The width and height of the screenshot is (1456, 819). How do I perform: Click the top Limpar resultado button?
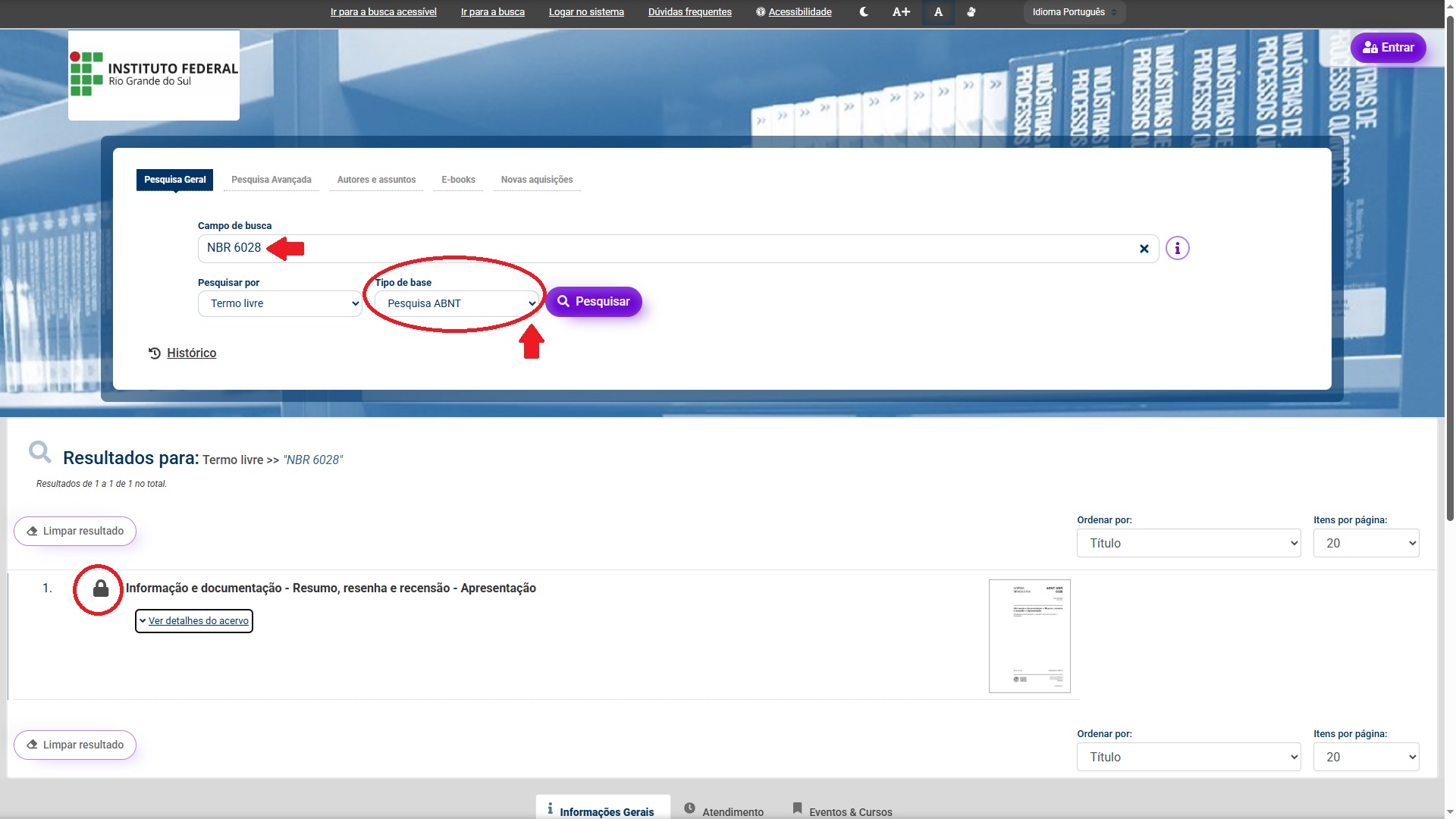pyautogui.click(x=75, y=531)
